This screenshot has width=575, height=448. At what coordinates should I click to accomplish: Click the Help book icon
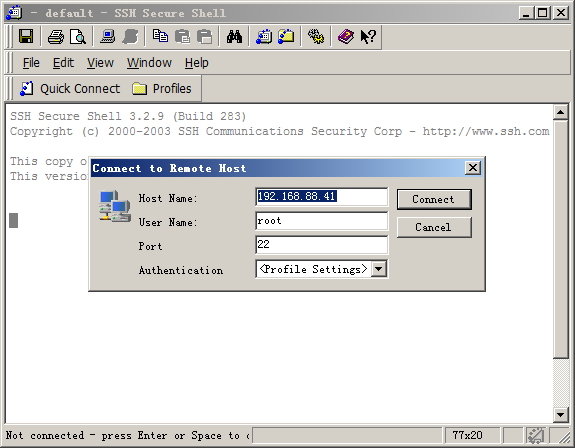345,37
